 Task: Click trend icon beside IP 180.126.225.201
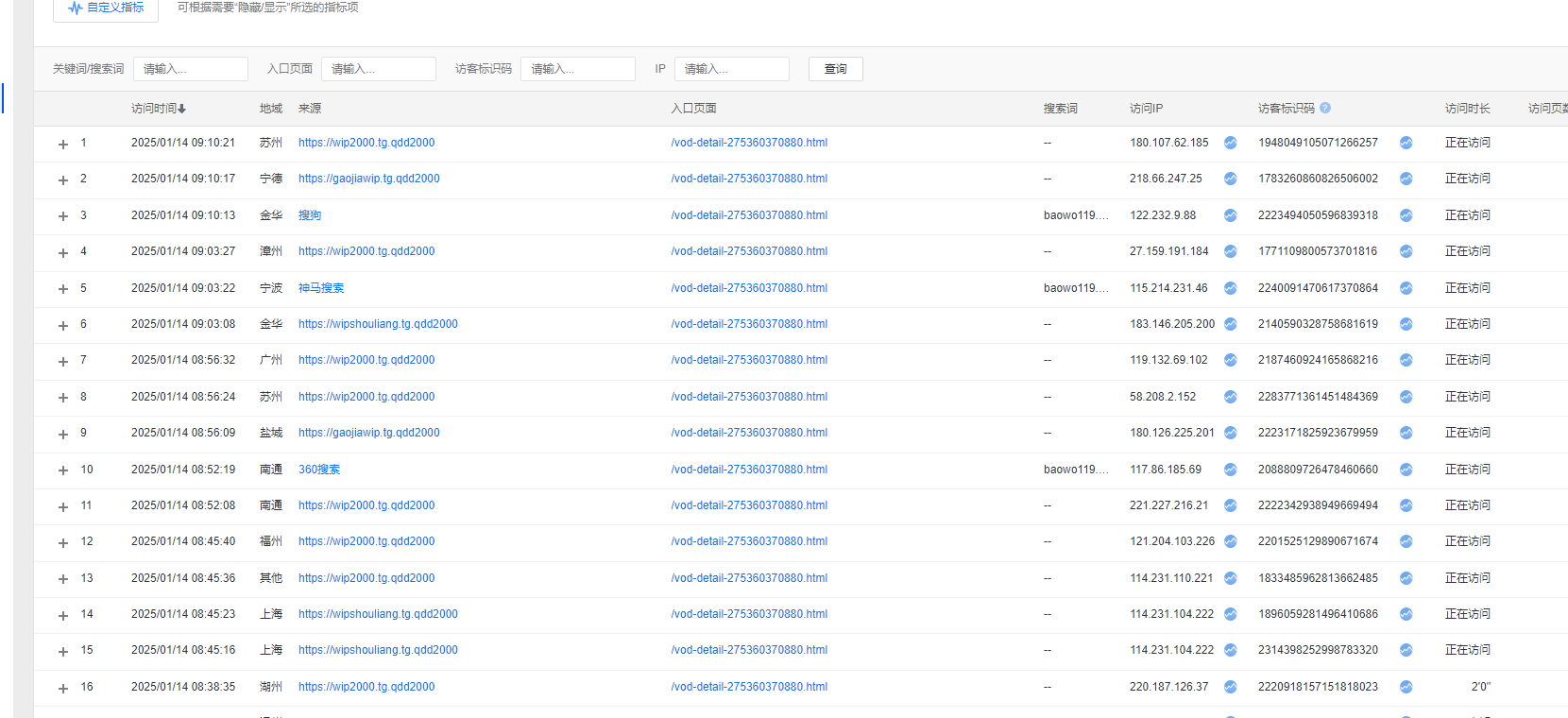coord(1231,433)
